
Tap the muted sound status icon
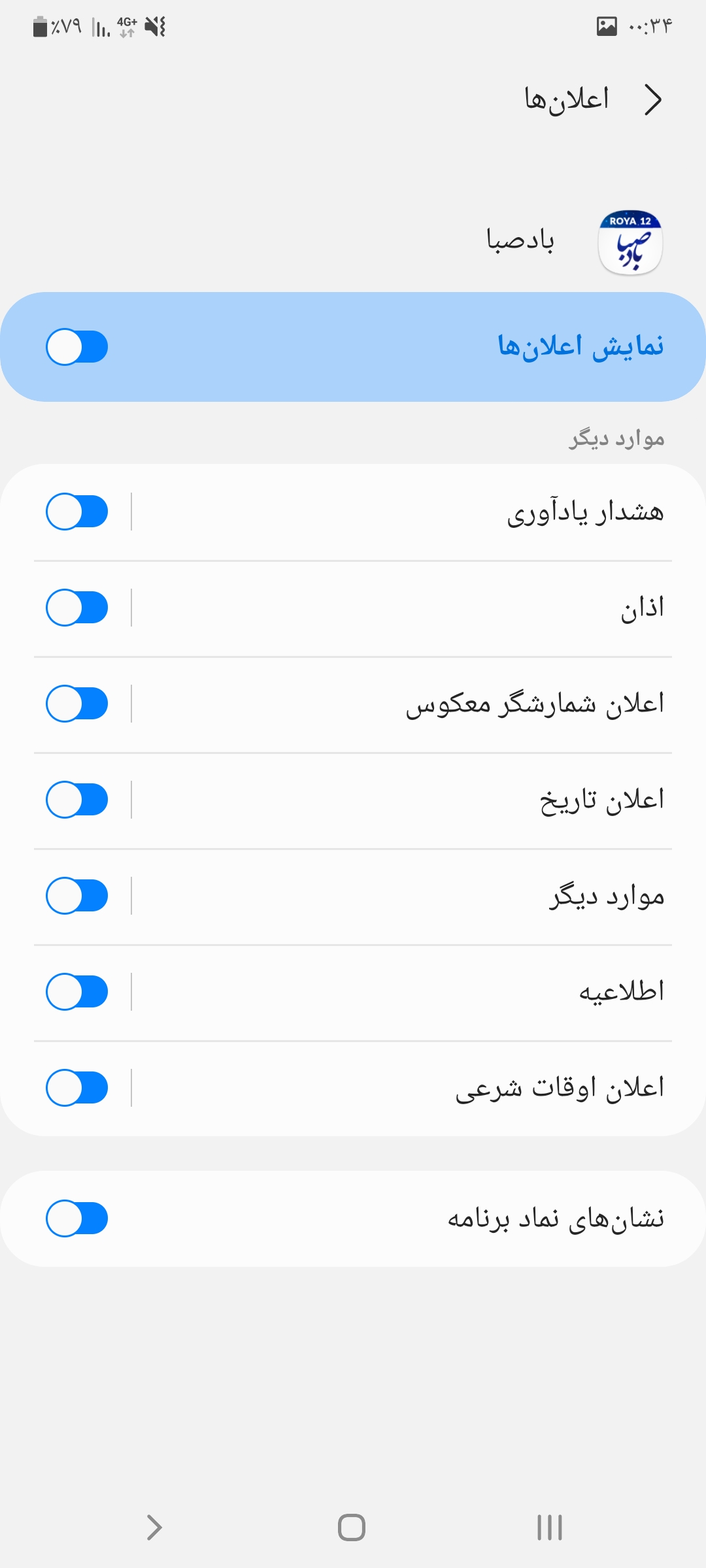155,27
